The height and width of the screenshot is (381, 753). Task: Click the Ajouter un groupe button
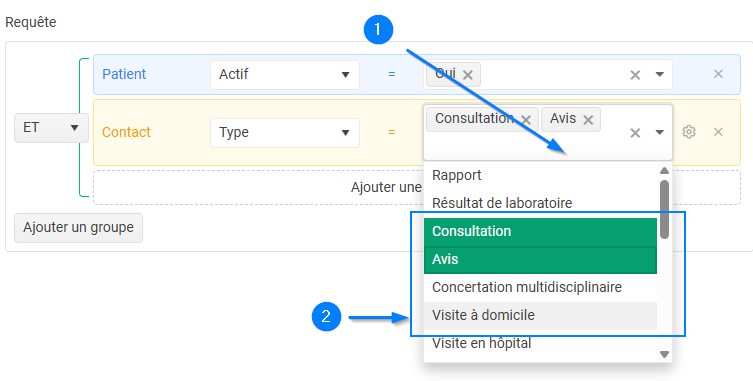(78, 228)
